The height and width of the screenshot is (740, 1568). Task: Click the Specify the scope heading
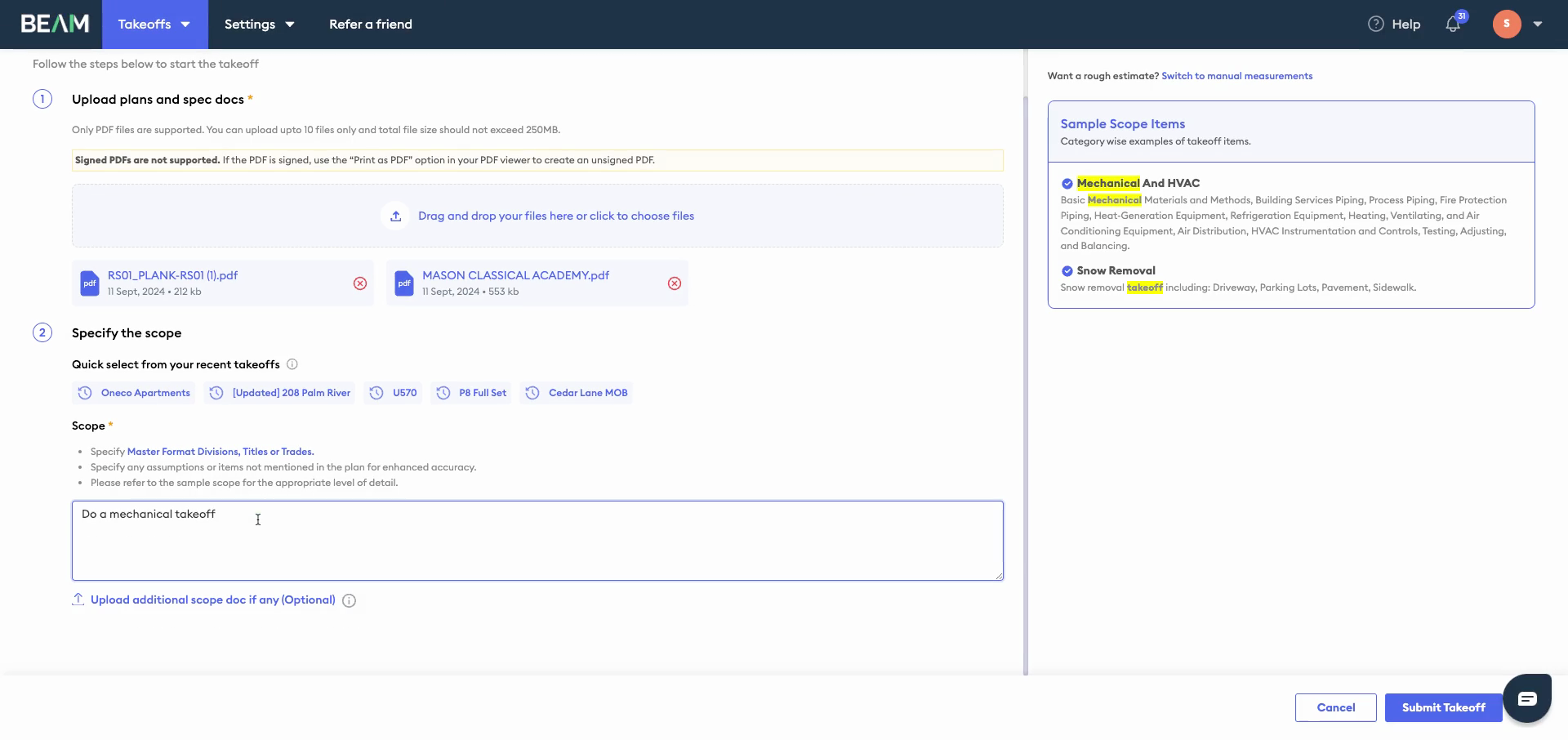[x=127, y=333]
